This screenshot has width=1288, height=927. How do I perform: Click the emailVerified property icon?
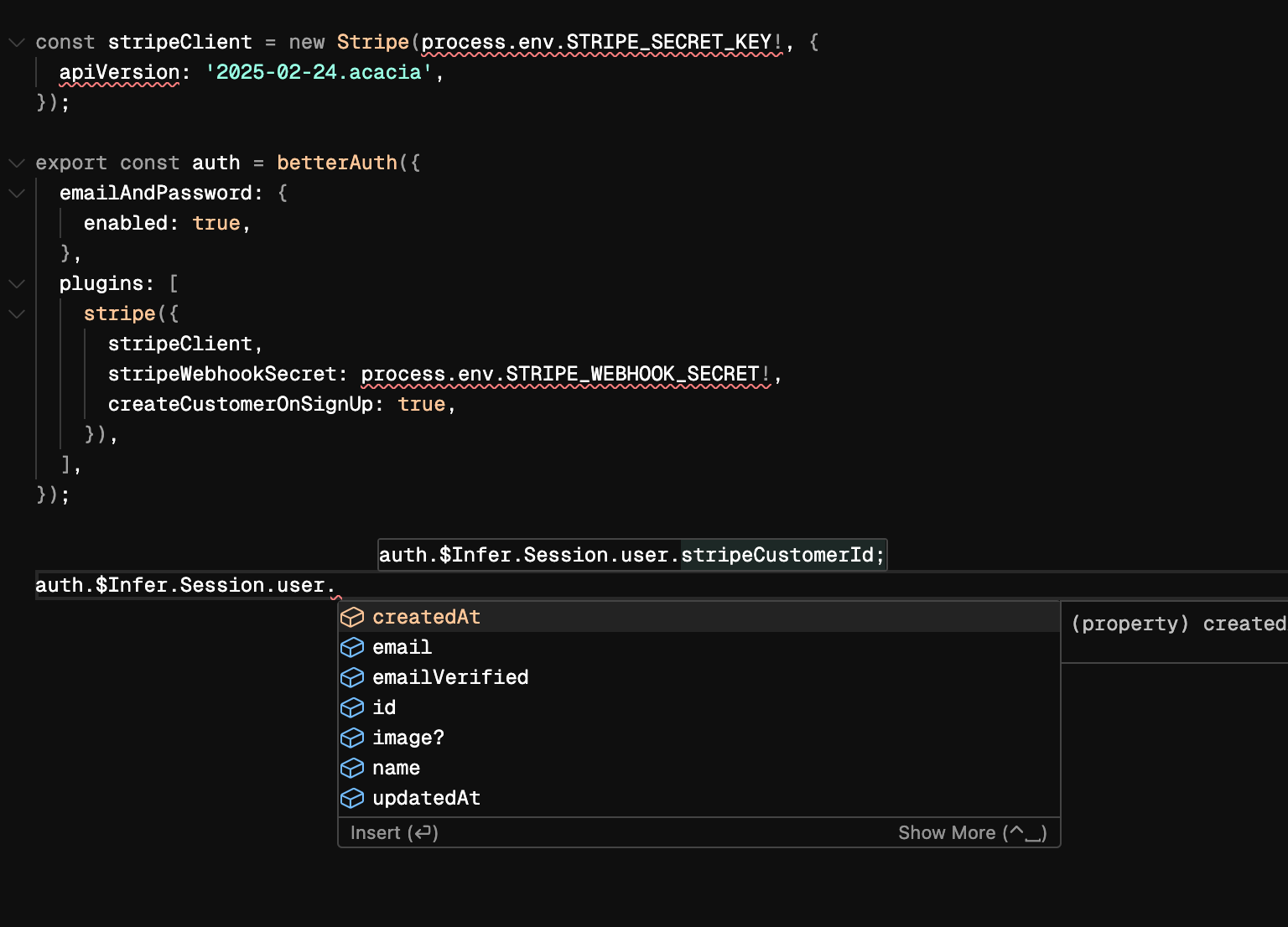coord(352,678)
